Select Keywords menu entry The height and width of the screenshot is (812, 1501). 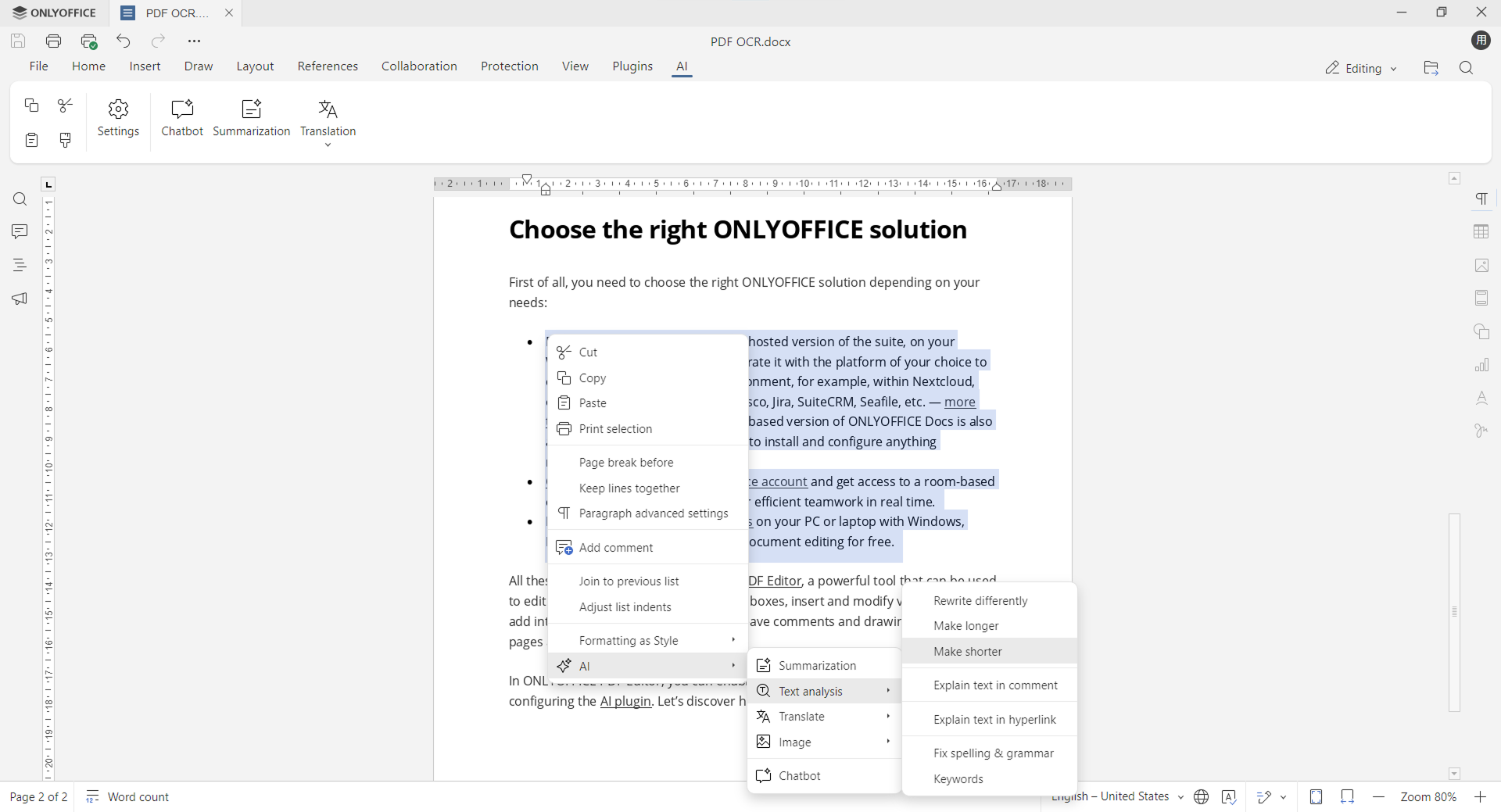[990, 778]
